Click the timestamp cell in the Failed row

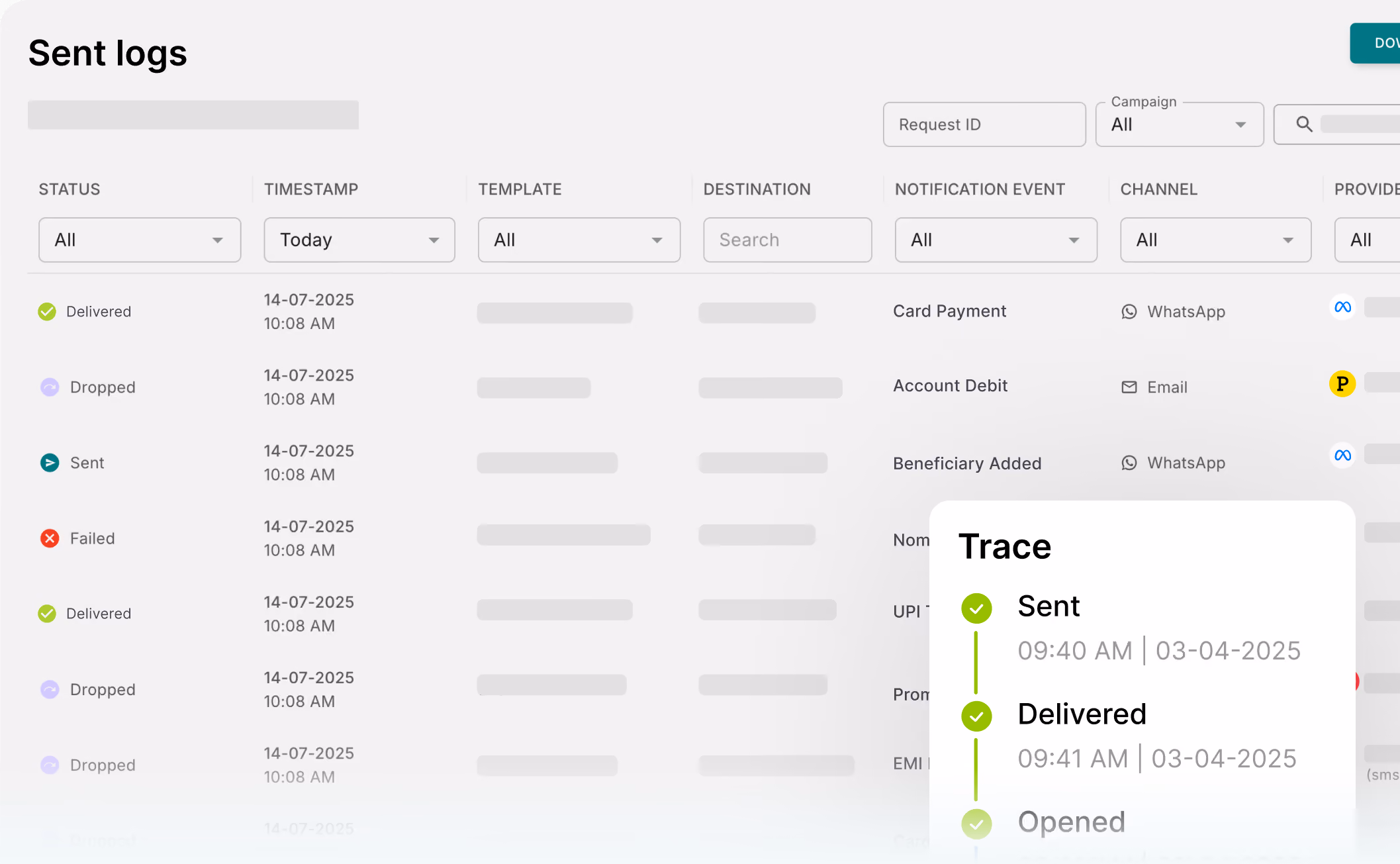308,538
